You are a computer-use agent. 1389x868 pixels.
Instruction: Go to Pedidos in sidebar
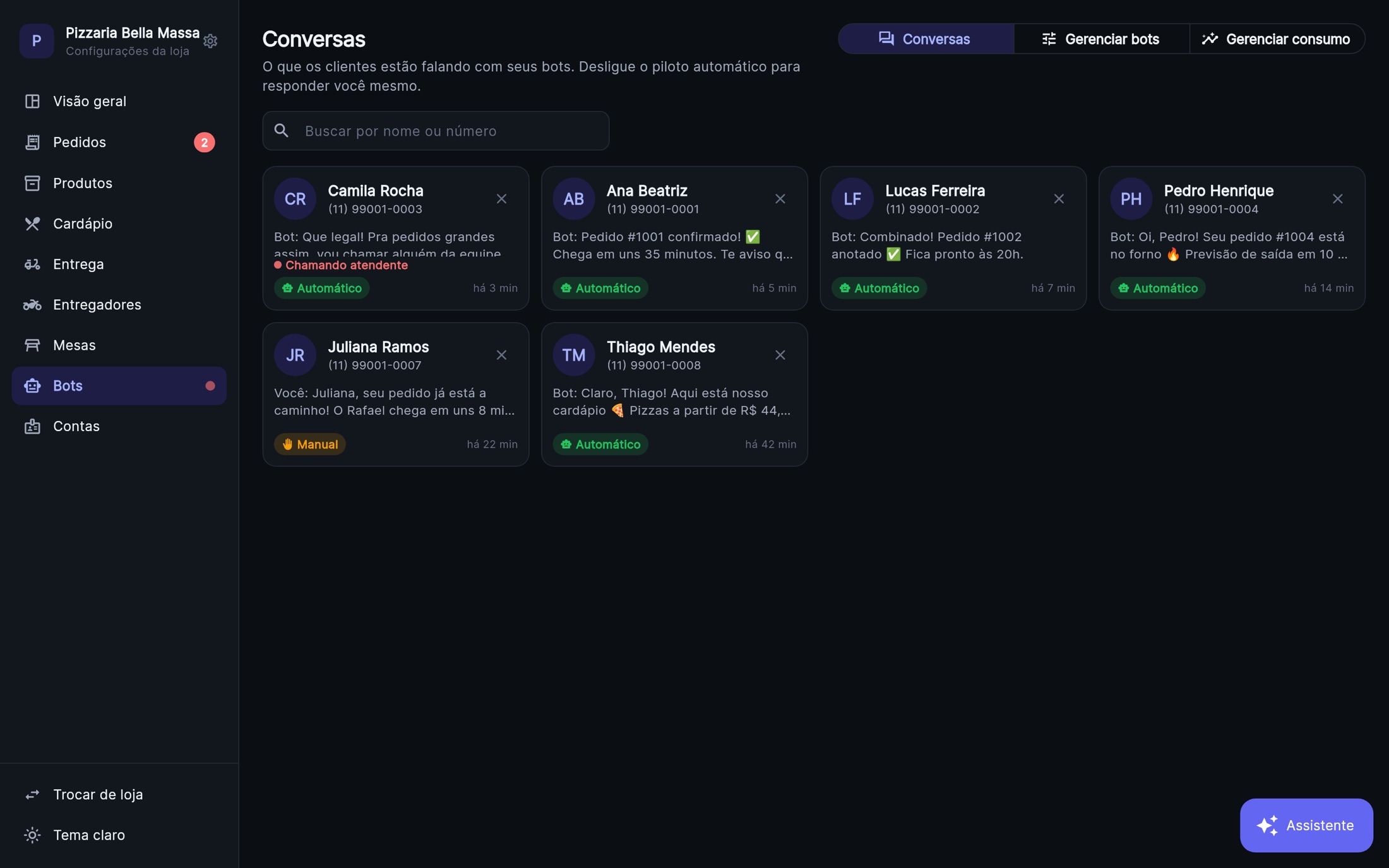pyautogui.click(x=119, y=142)
